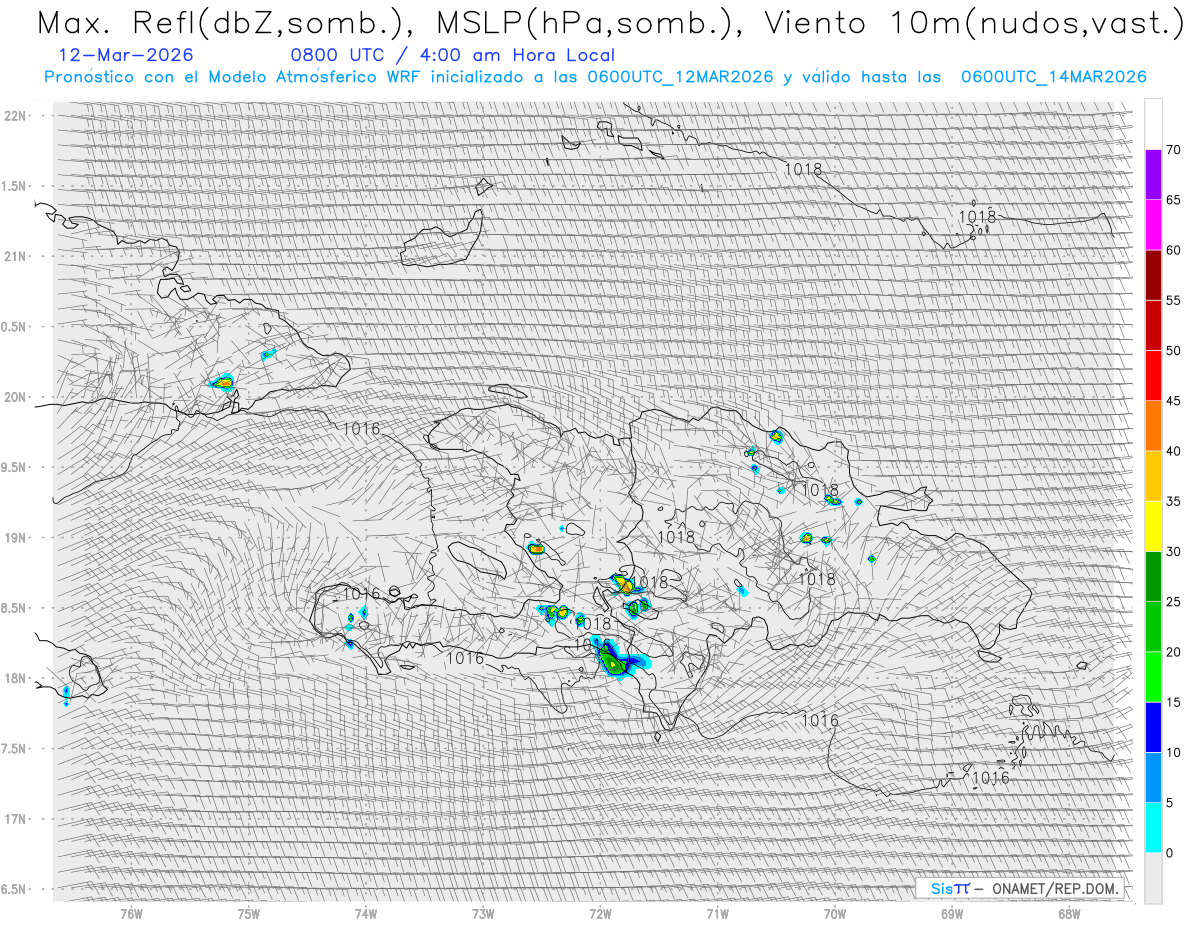Viewport: 1200px width, 927px height.
Task: Click the colorbar tick value '60'
Action: pos(1173,250)
